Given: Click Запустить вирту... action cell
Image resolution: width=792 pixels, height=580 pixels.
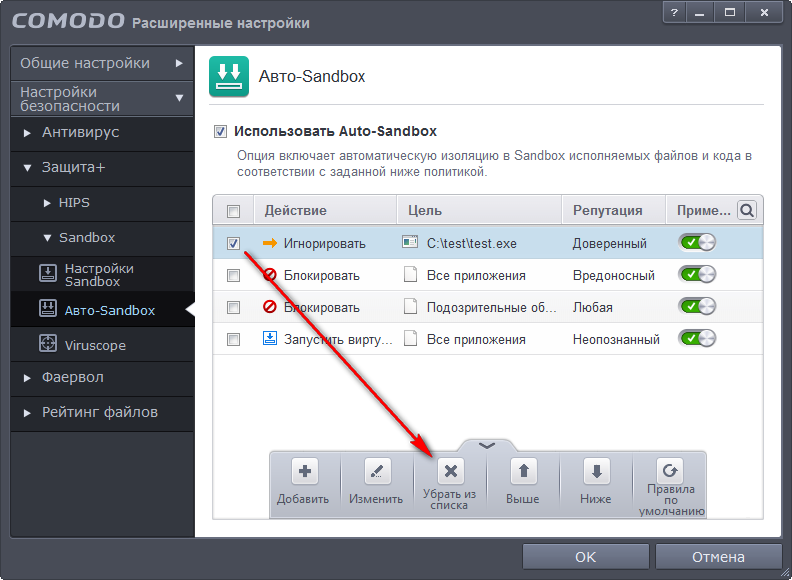Looking at the screenshot, I should (338, 339).
